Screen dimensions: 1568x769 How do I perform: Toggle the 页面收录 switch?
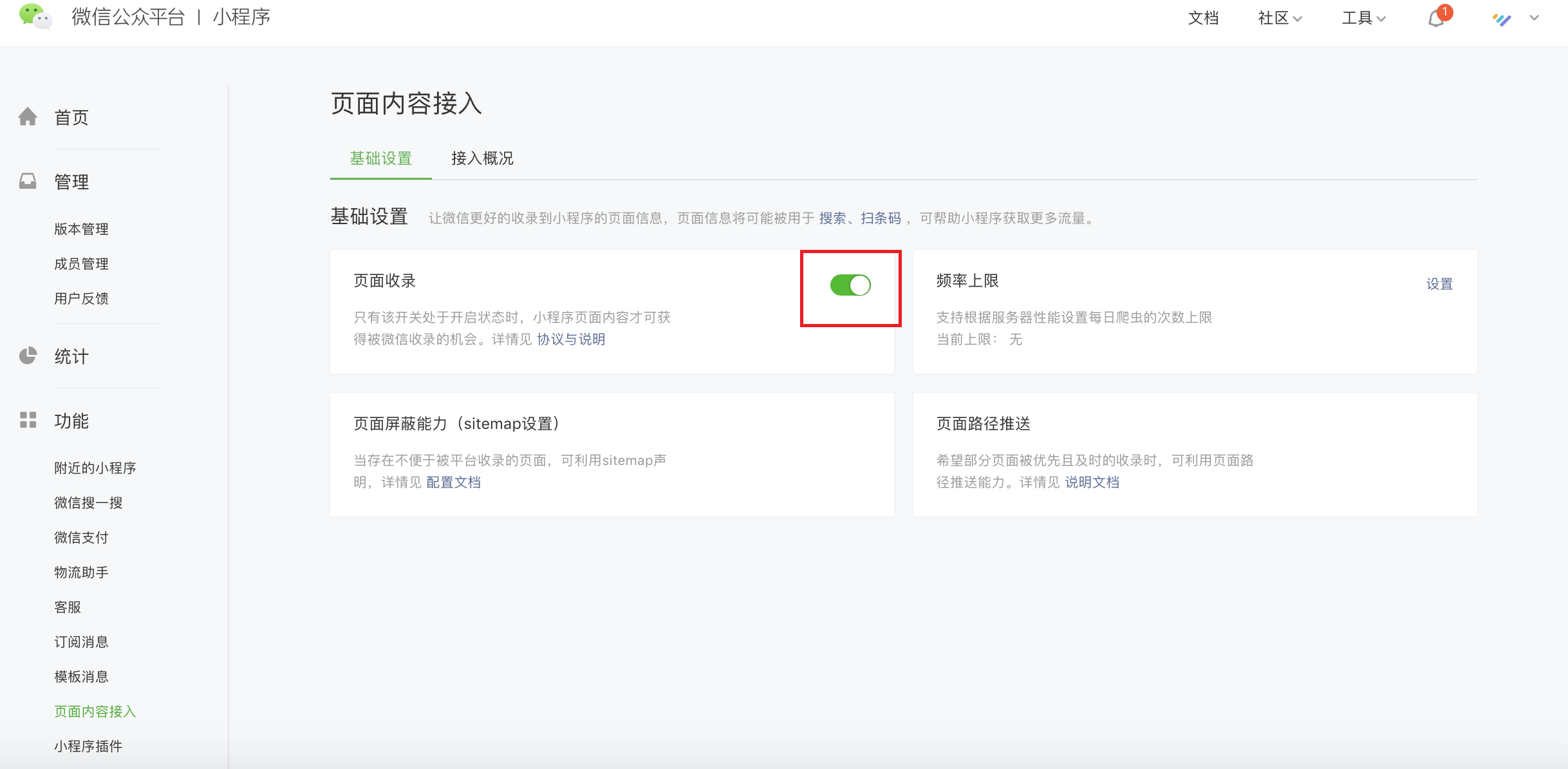850,285
